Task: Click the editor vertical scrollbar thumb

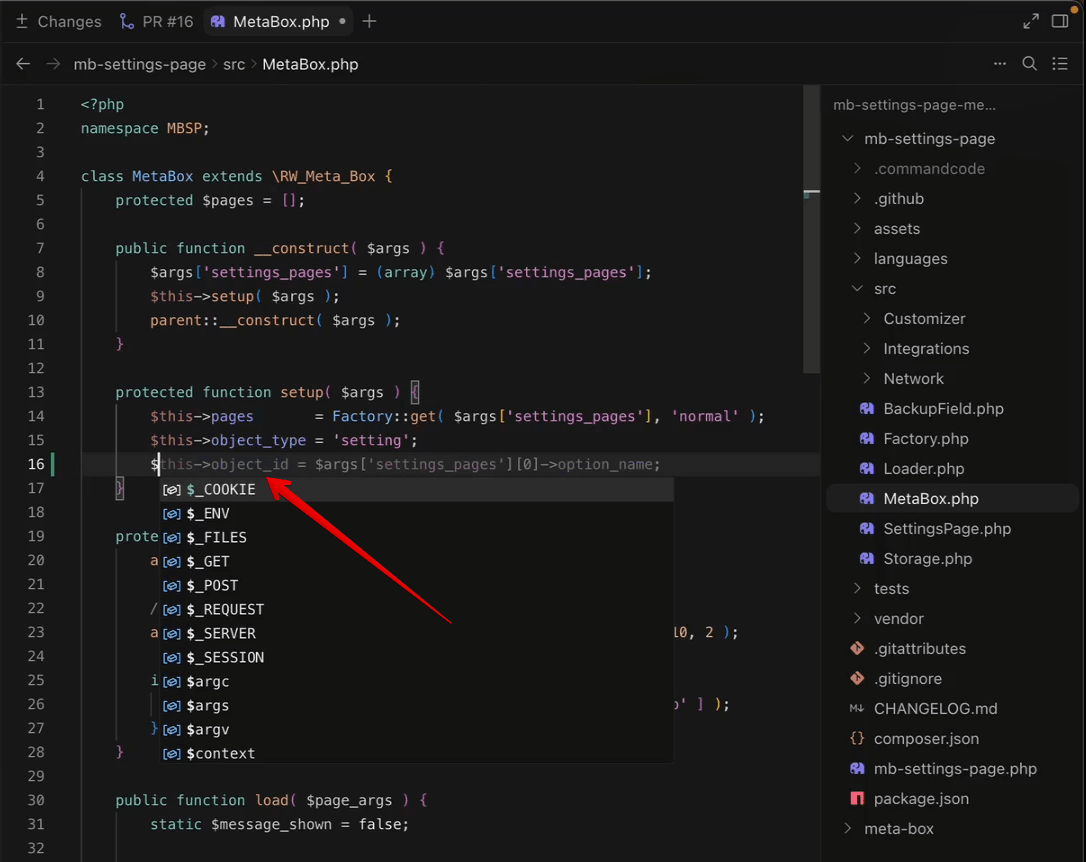Action: (811, 229)
